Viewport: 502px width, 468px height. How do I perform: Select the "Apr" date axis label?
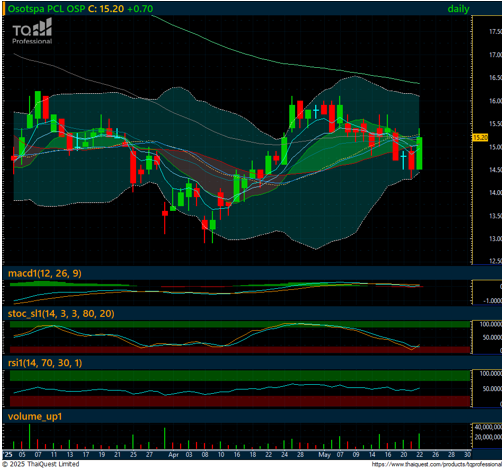point(173,455)
